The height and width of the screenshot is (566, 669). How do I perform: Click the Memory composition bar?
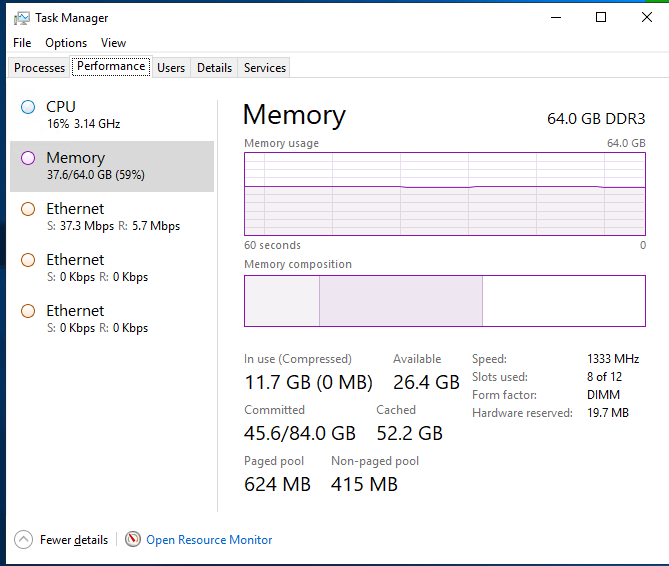(x=444, y=301)
